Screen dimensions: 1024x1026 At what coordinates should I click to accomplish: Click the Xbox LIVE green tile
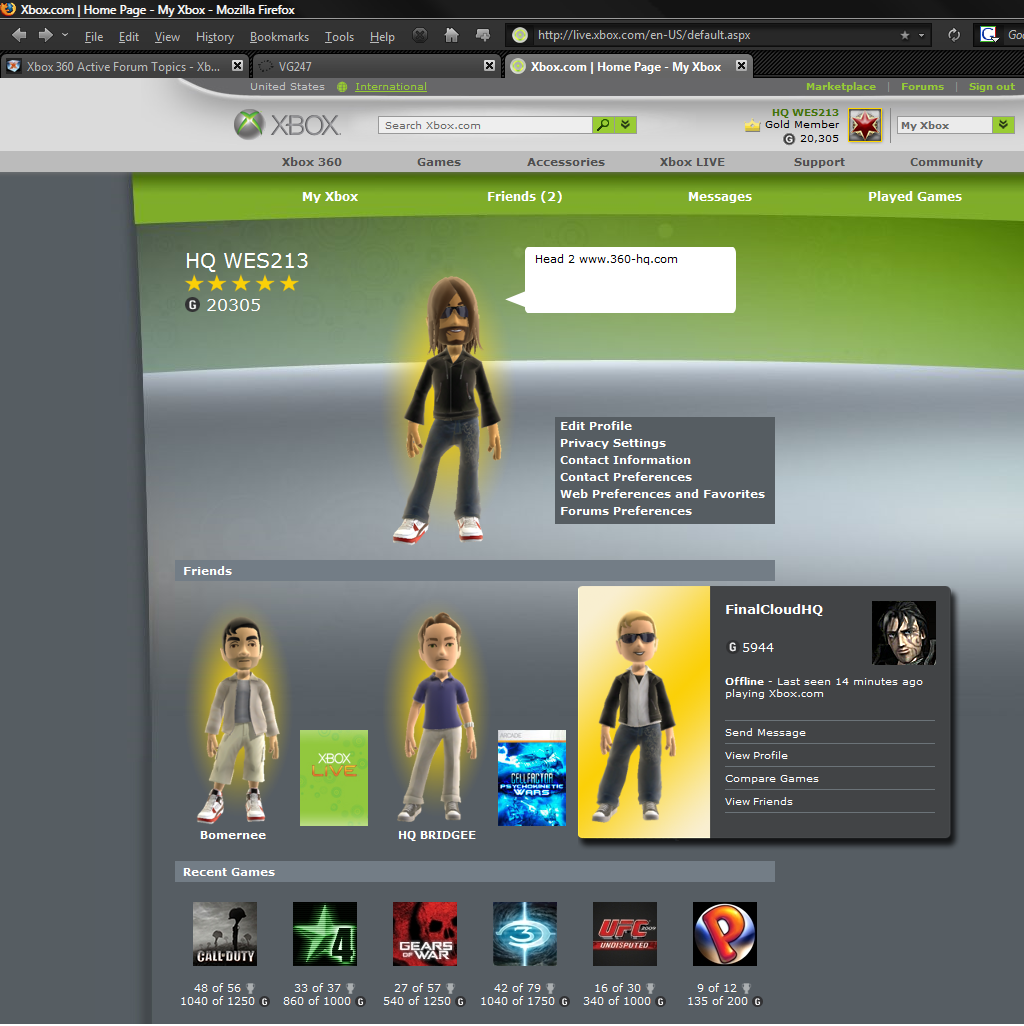coord(334,778)
